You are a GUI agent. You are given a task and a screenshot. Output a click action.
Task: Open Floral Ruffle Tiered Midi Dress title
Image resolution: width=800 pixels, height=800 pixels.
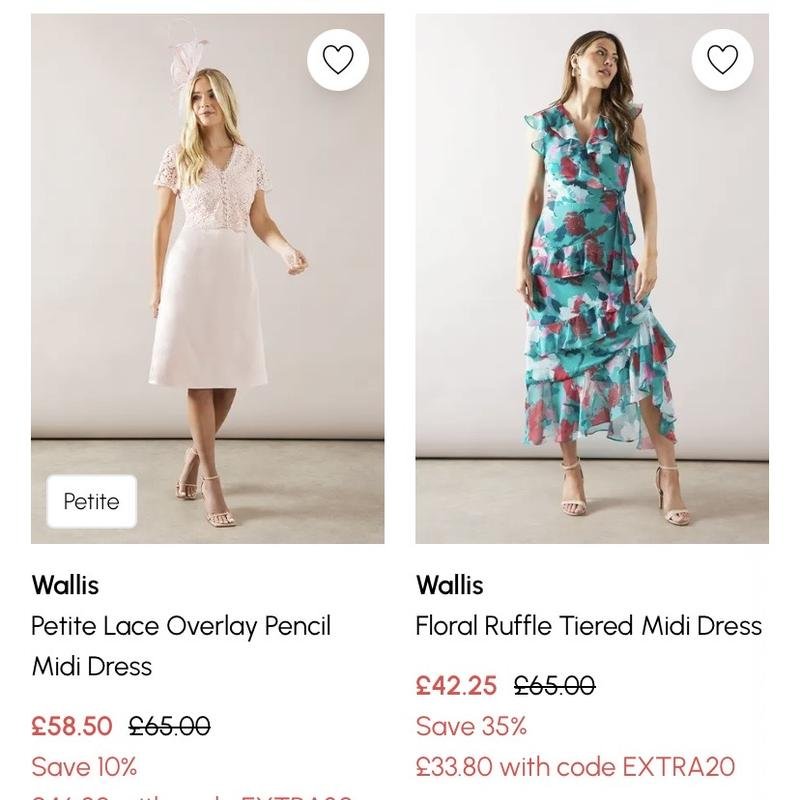coord(588,626)
